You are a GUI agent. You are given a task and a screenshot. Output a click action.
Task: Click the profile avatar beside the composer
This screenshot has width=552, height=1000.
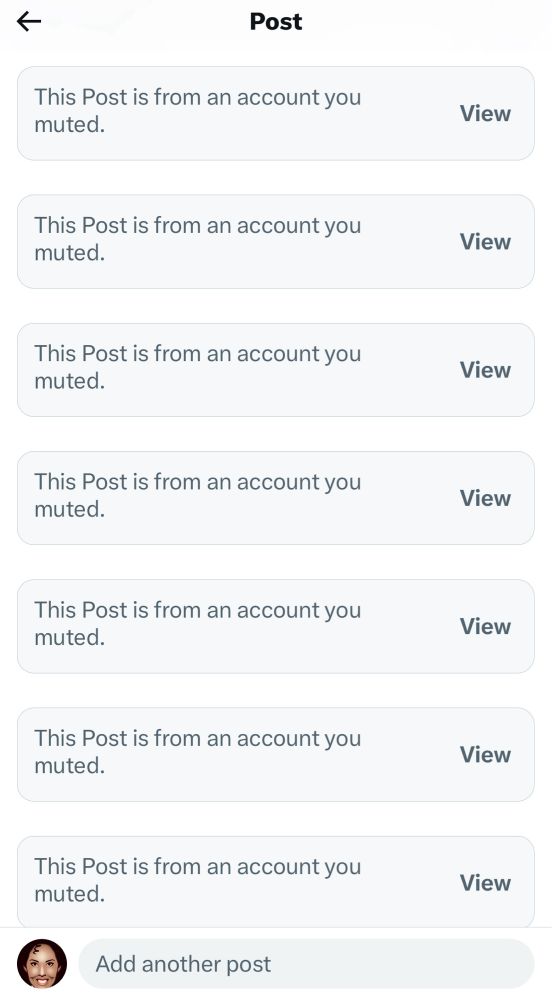[x=41, y=963]
